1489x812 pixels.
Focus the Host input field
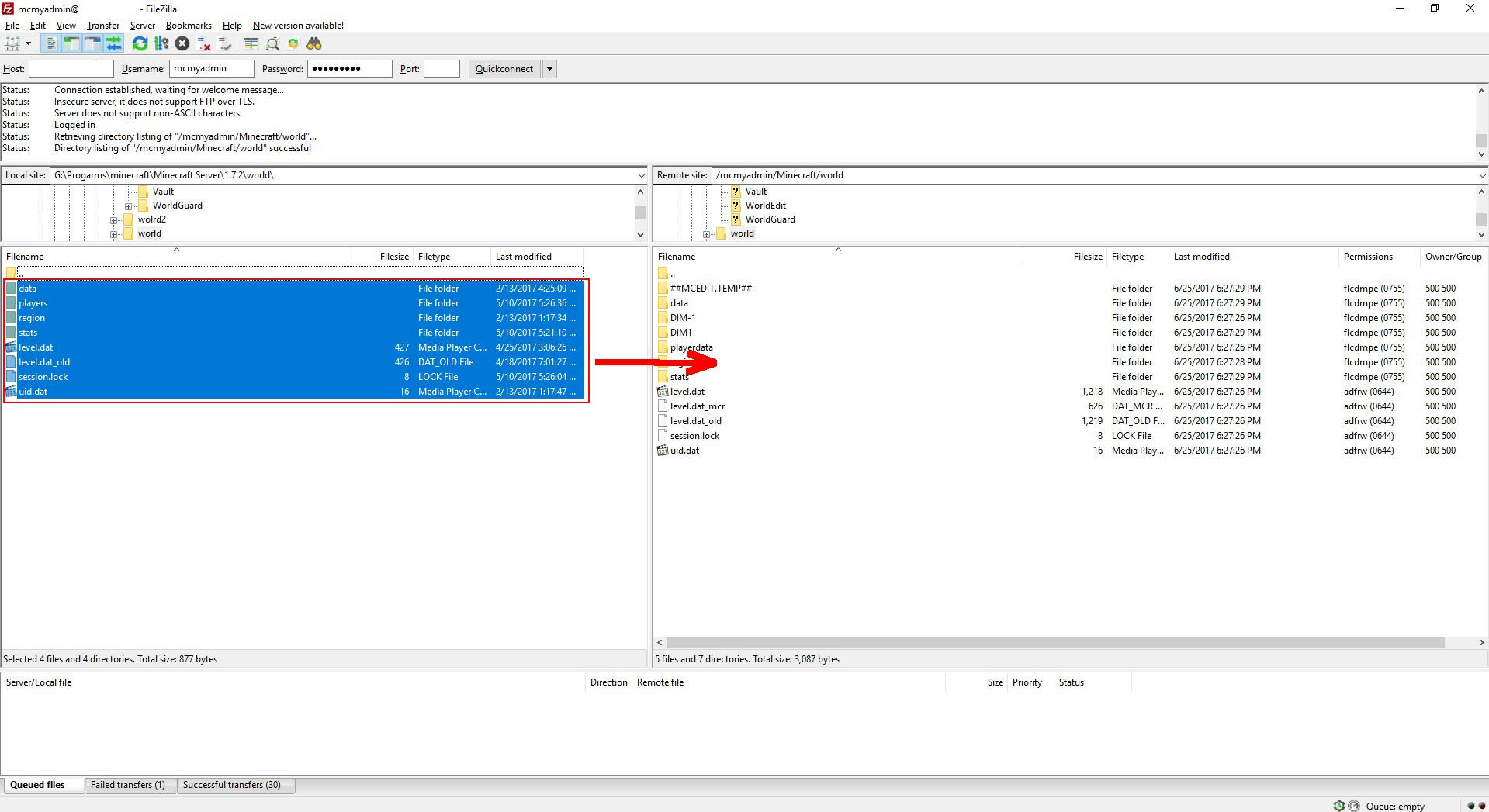pyautogui.click(x=71, y=68)
